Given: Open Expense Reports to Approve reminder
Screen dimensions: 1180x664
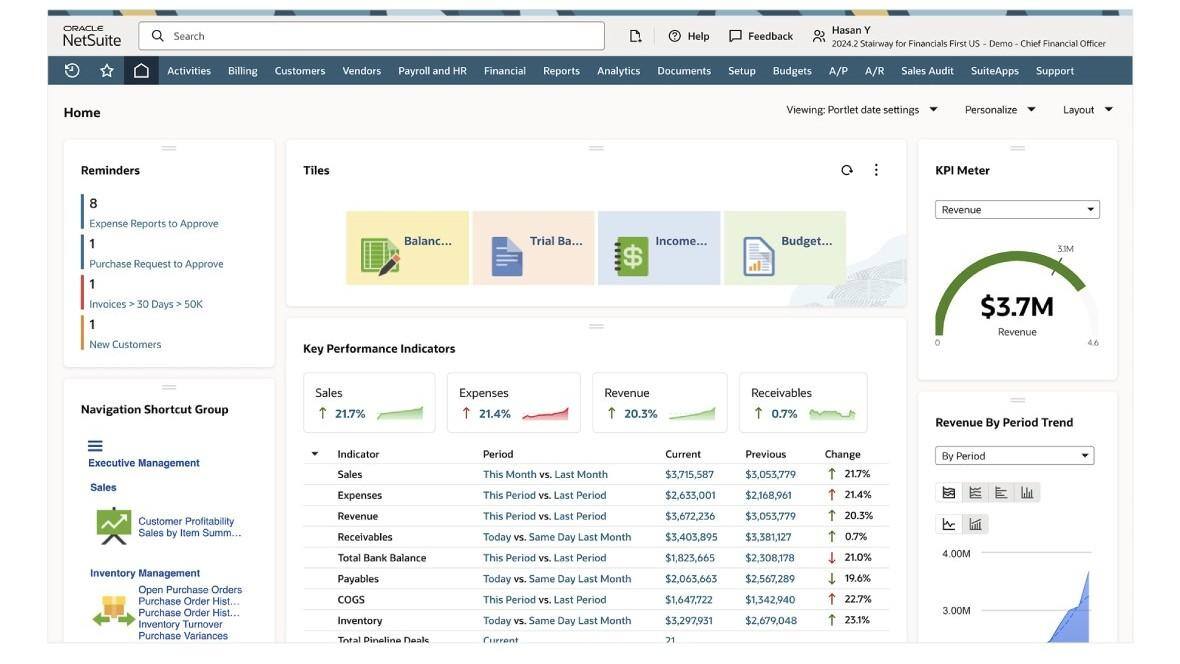Looking at the screenshot, I should coord(154,224).
